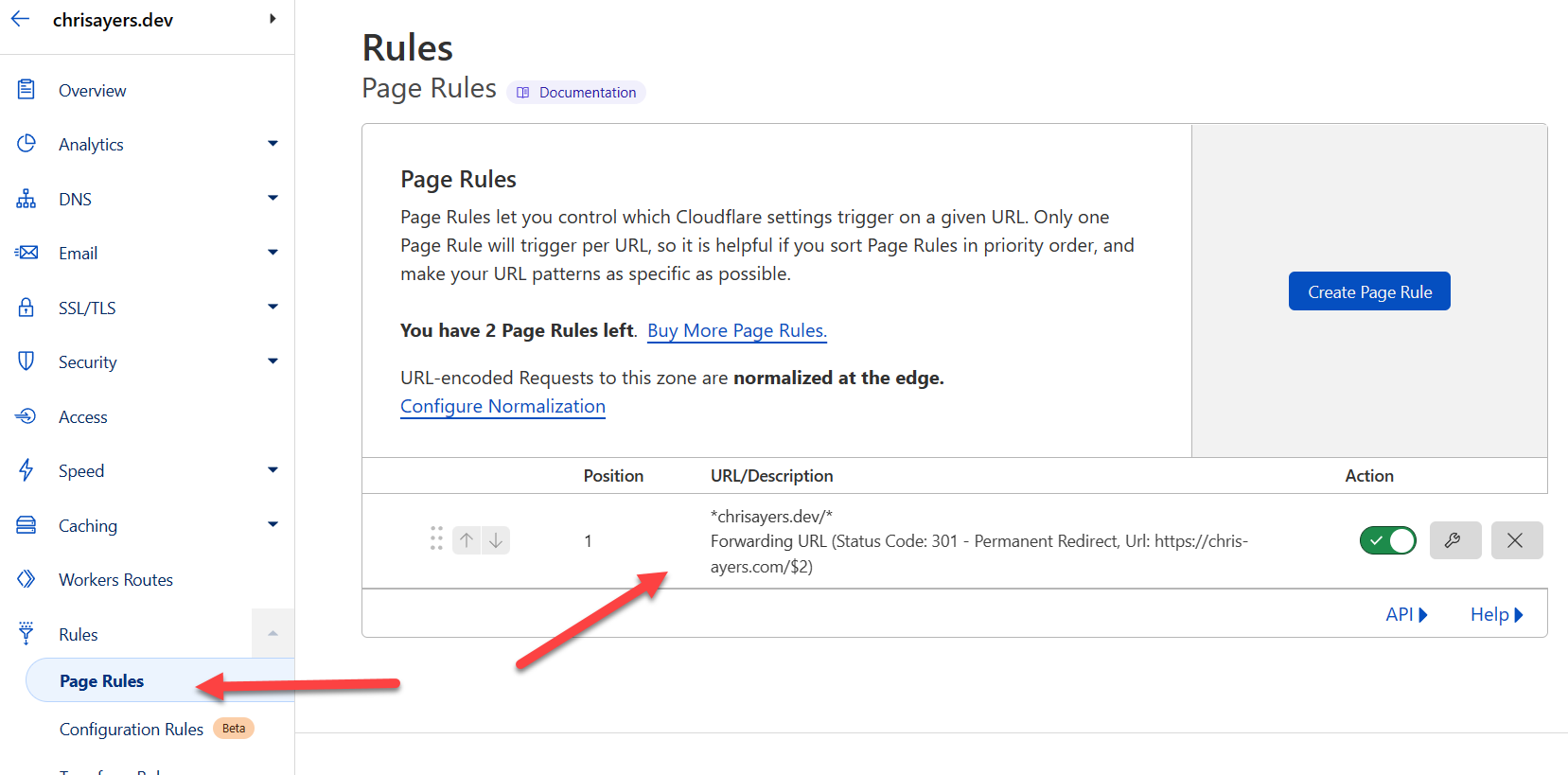This screenshot has height=775, width=1568.
Task: Follow Buy More Page Rules link
Action: coord(737,331)
